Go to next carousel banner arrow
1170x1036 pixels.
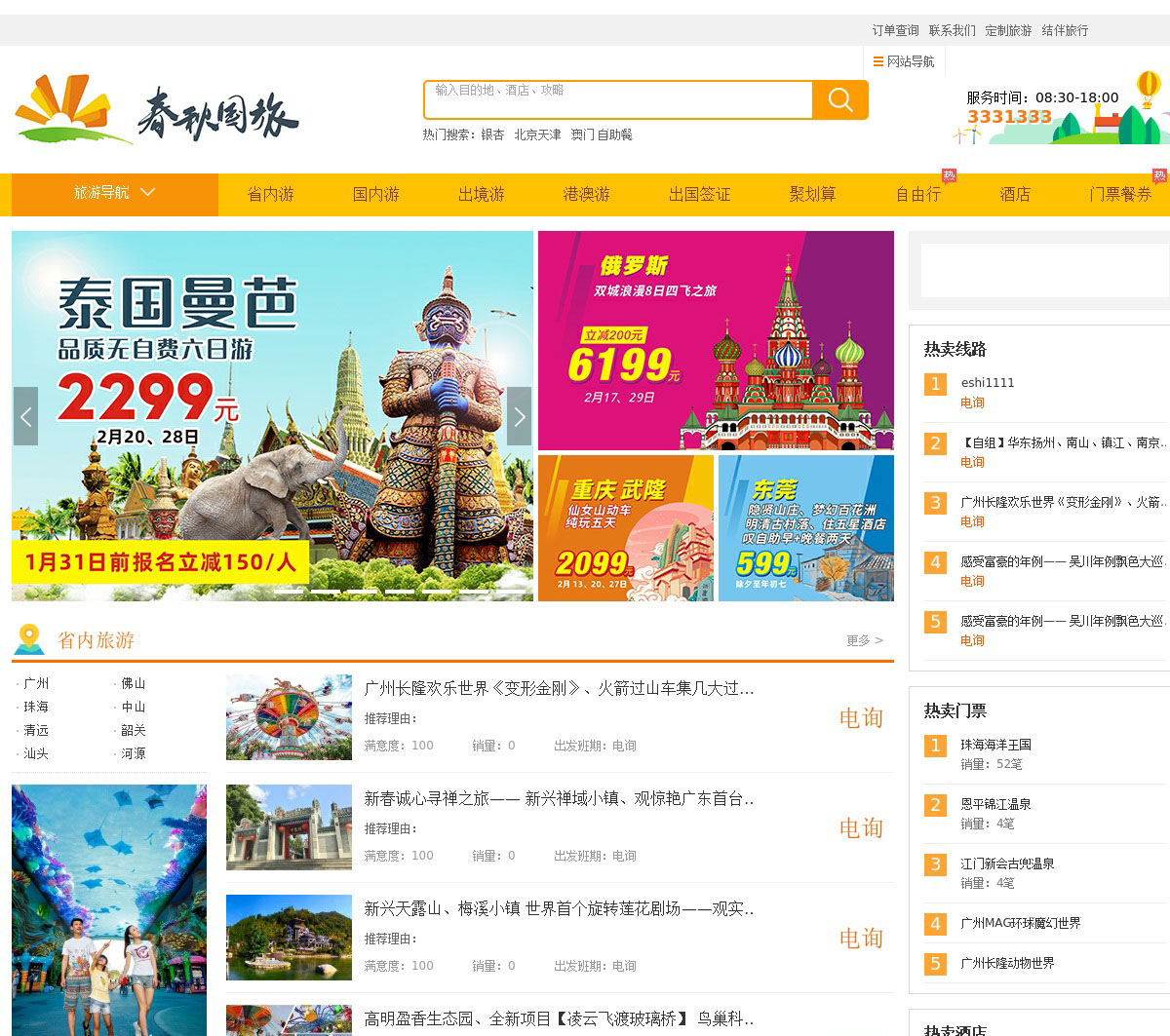click(x=520, y=416)
